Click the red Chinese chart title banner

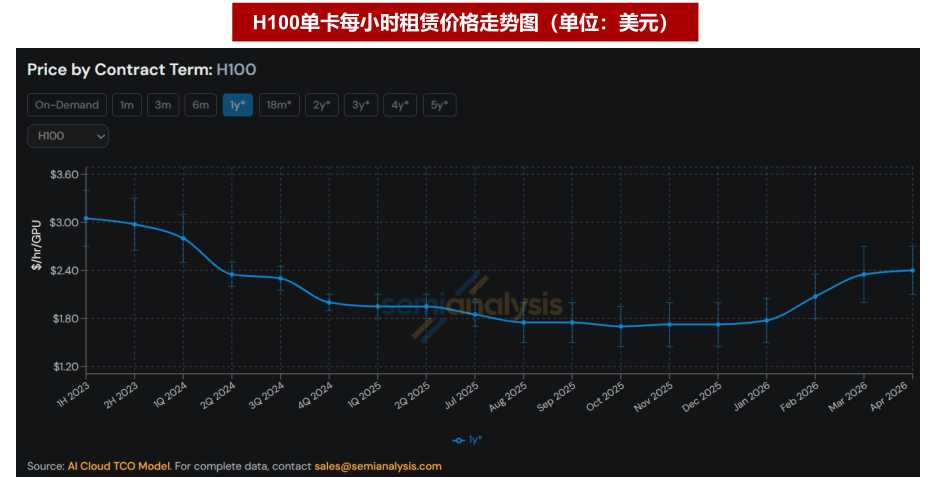click(x=465, y=22)
